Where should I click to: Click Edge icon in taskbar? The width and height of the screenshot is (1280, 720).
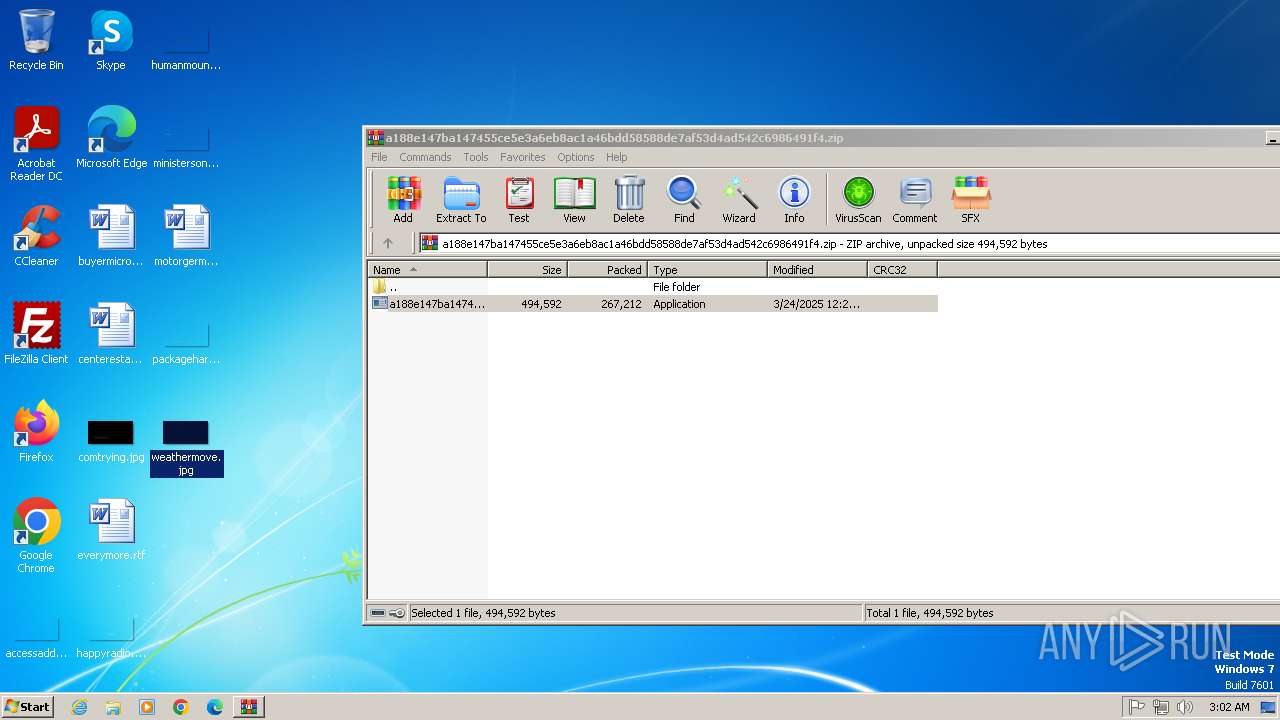[215, 707]
